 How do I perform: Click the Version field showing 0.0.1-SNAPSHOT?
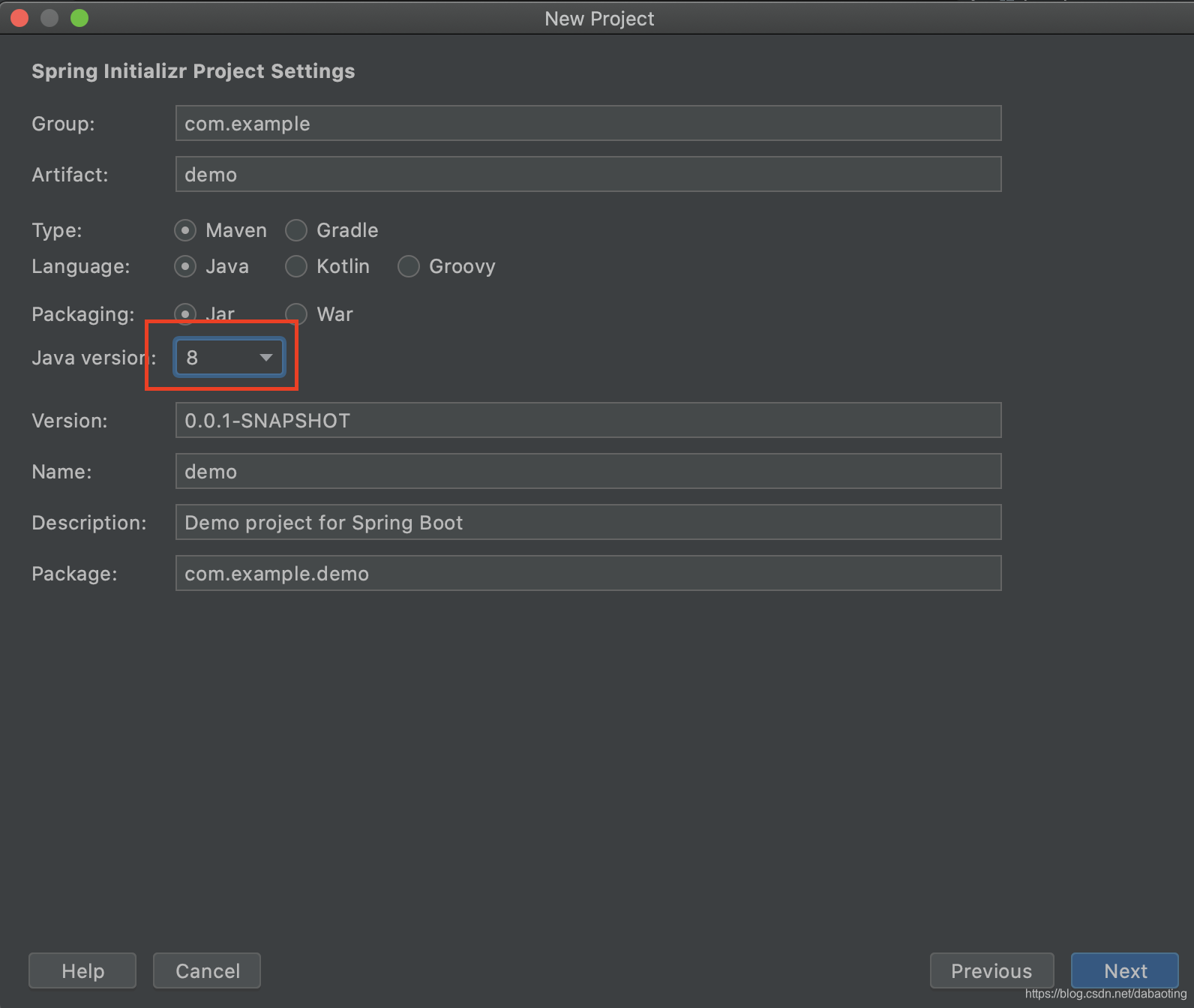(x=589, y=420)
